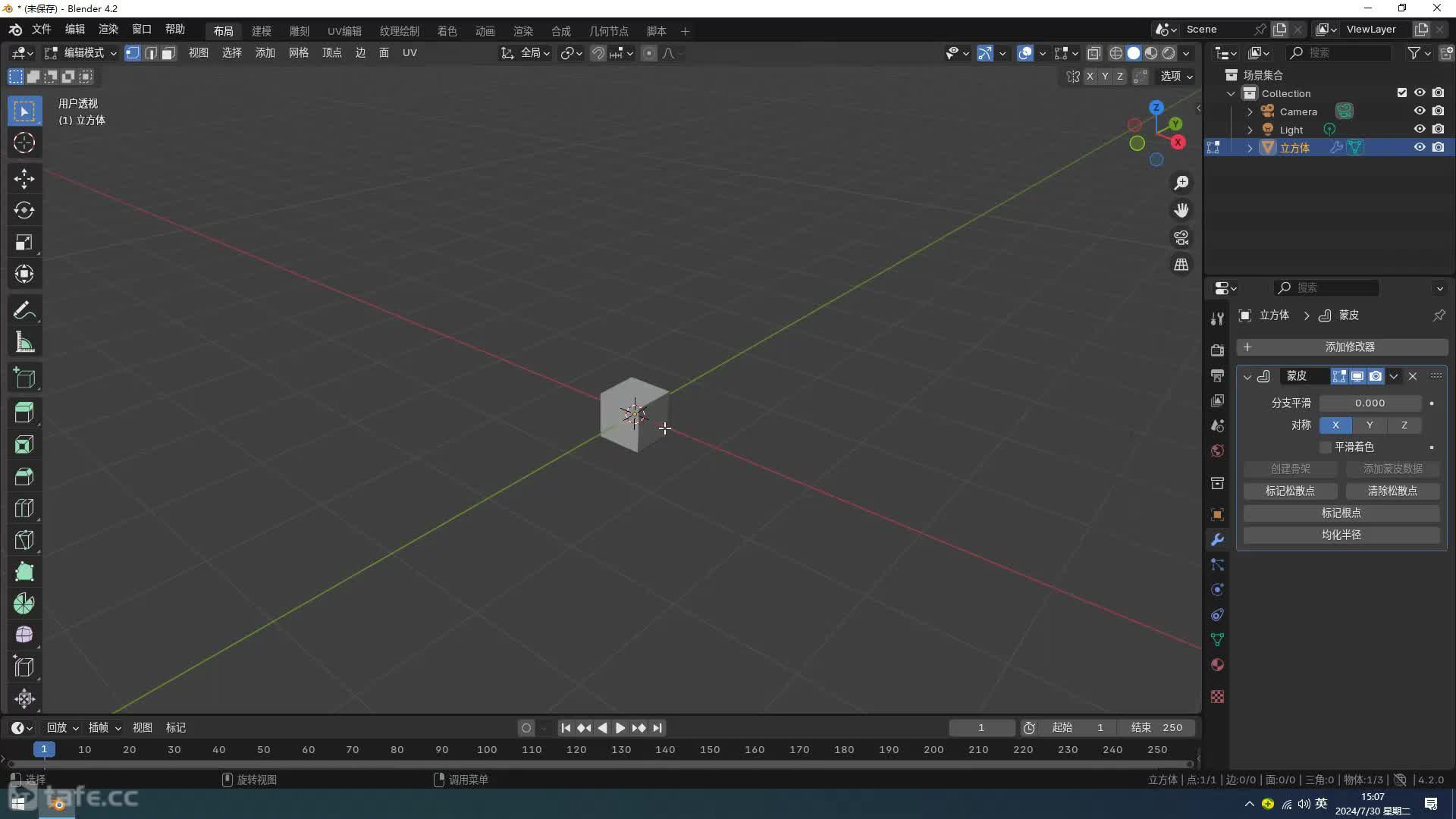Toggle the snapping magnet

[598, 53]
